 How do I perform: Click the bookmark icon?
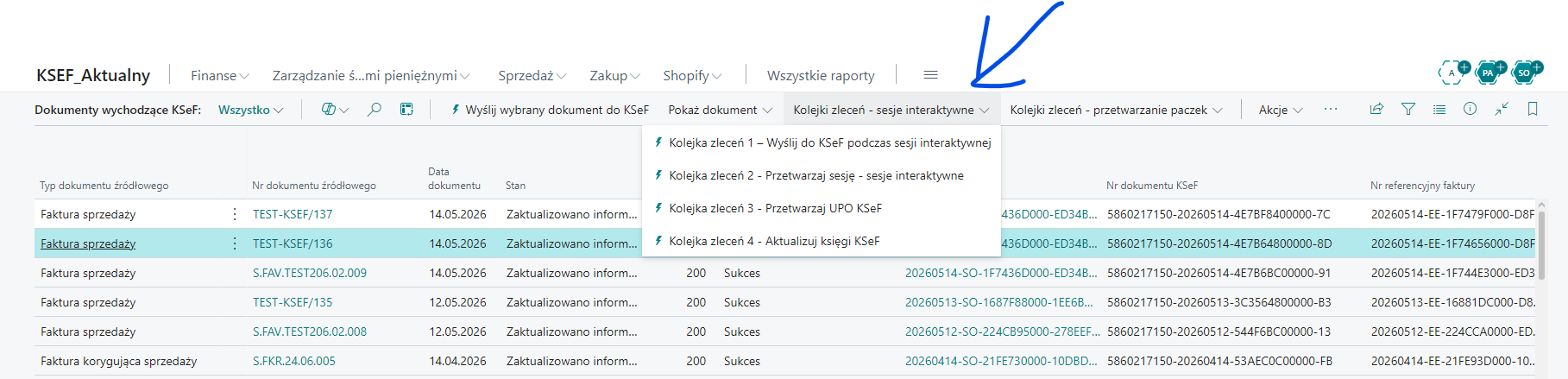[1533, 109]
